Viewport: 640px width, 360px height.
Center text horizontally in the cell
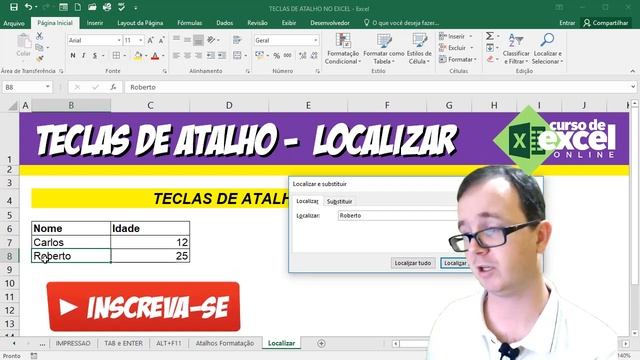point(187,56)
